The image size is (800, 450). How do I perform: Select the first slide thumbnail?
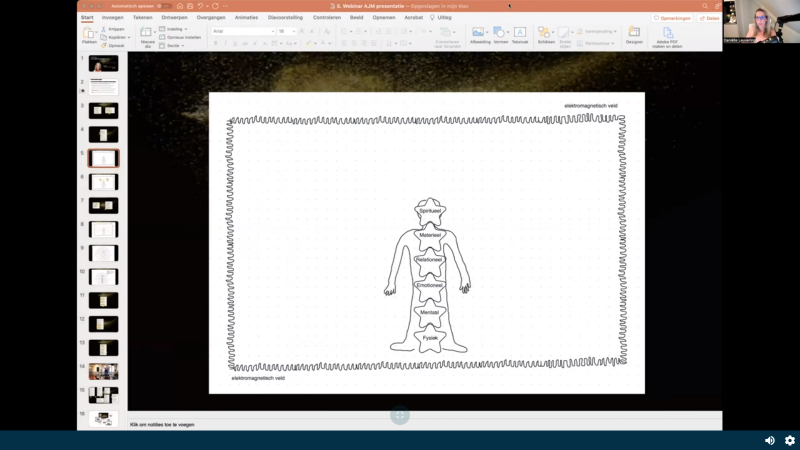point(103,63)
